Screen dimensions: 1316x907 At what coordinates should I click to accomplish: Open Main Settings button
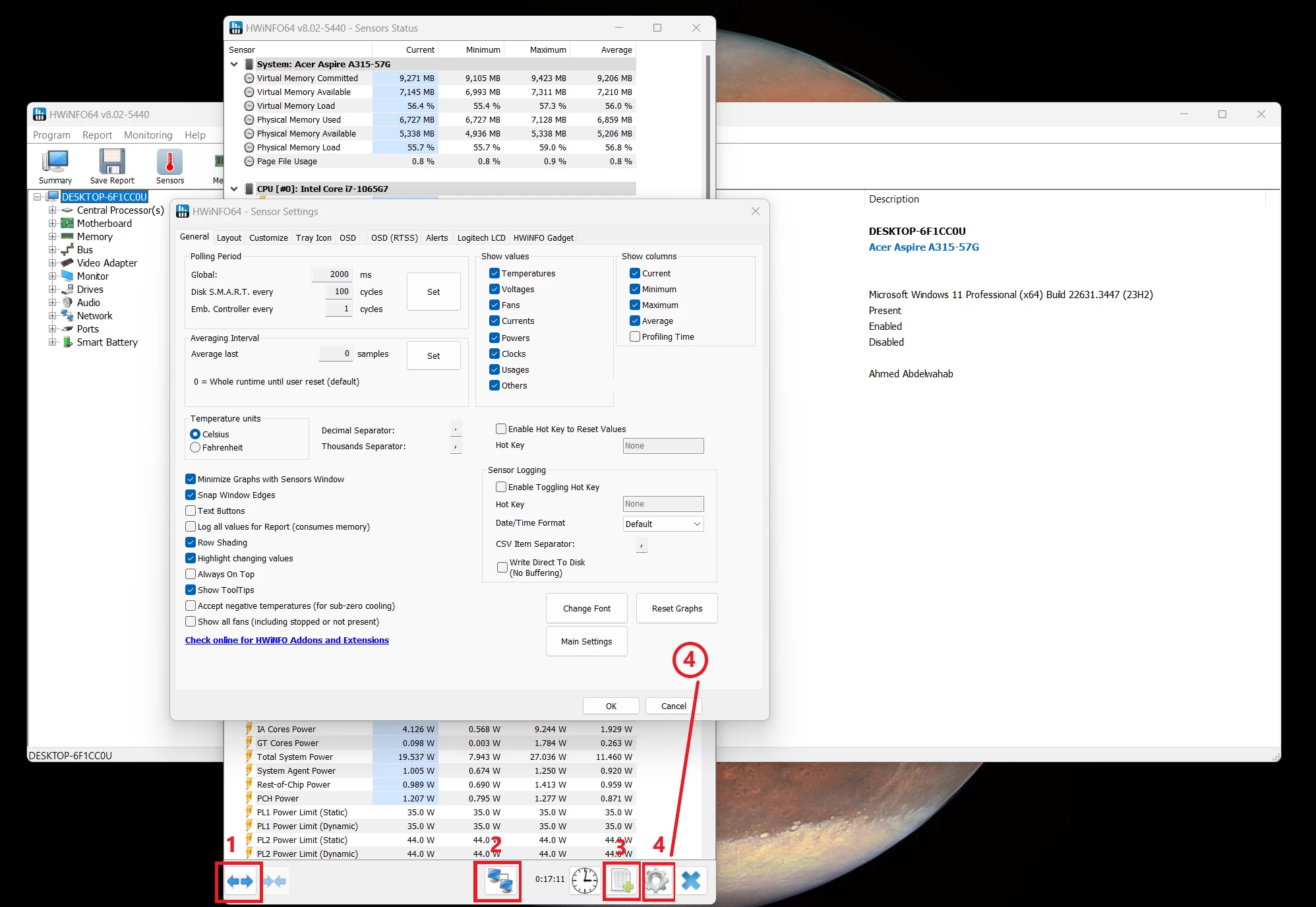(587, 641)
